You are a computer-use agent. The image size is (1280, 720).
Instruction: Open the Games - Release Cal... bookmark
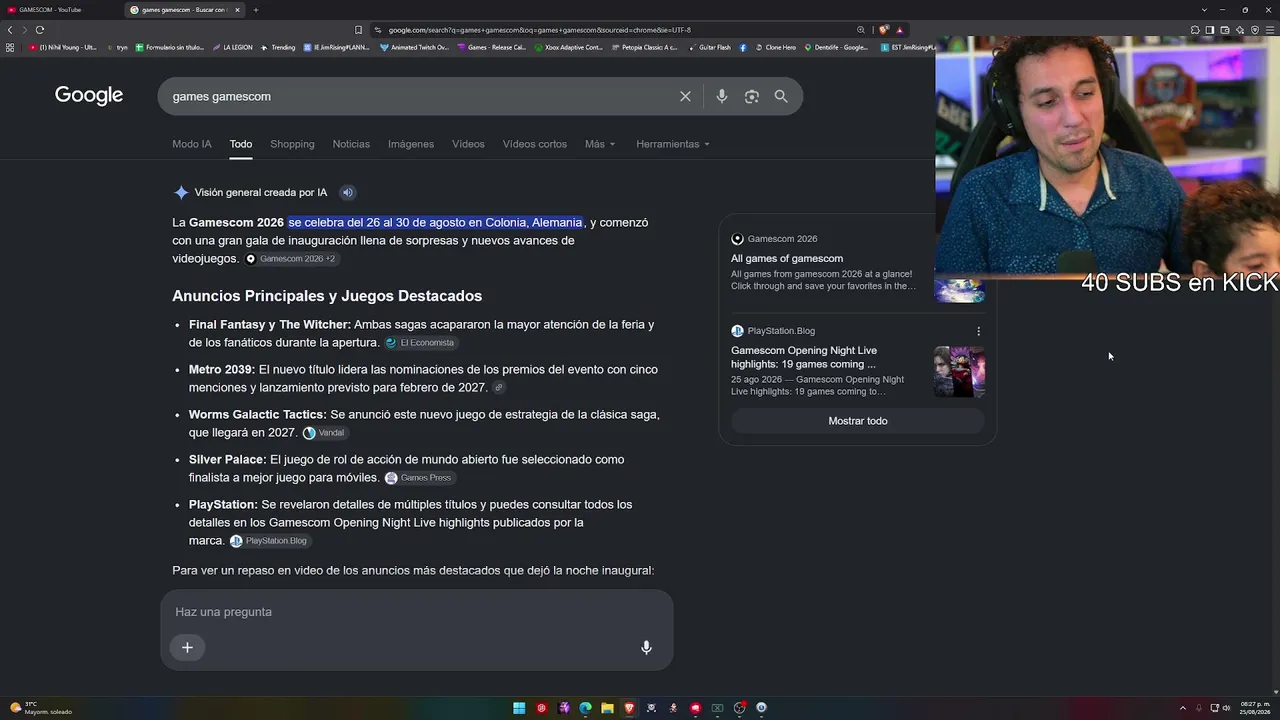pyautogui.click(x=491, y=47)
